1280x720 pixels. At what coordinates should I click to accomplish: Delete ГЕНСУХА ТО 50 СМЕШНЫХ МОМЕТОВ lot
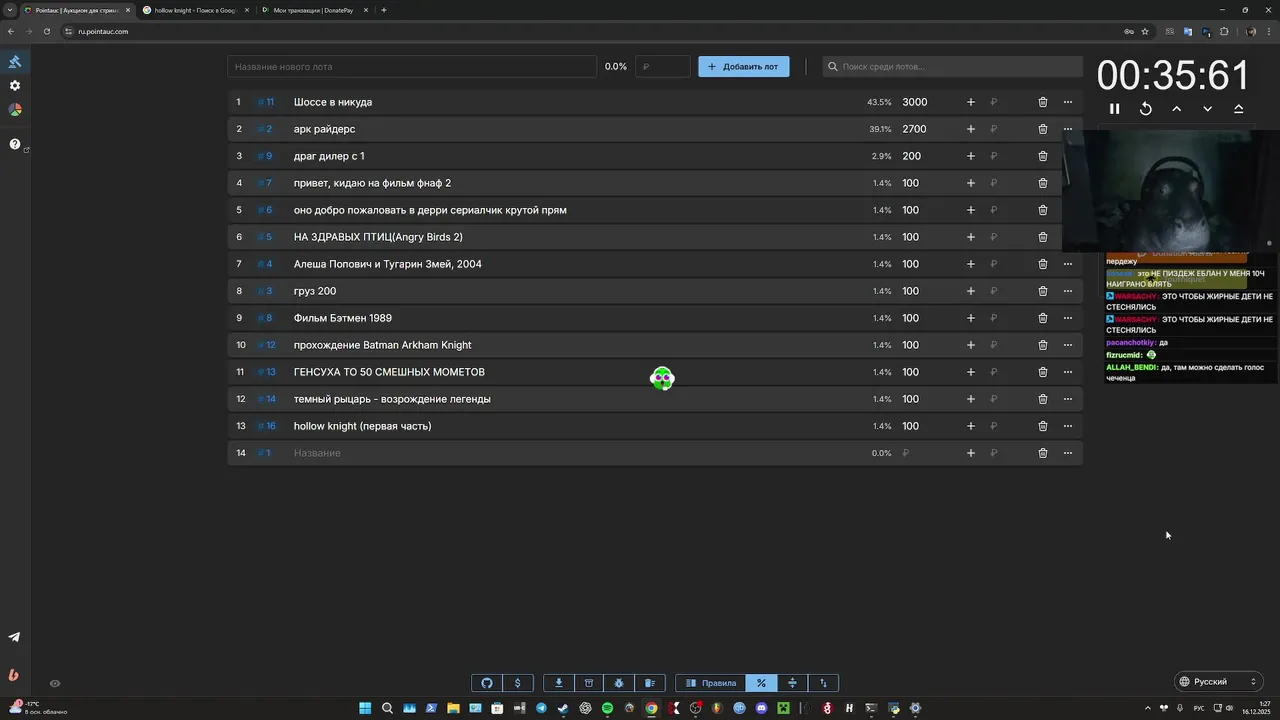1042,372
